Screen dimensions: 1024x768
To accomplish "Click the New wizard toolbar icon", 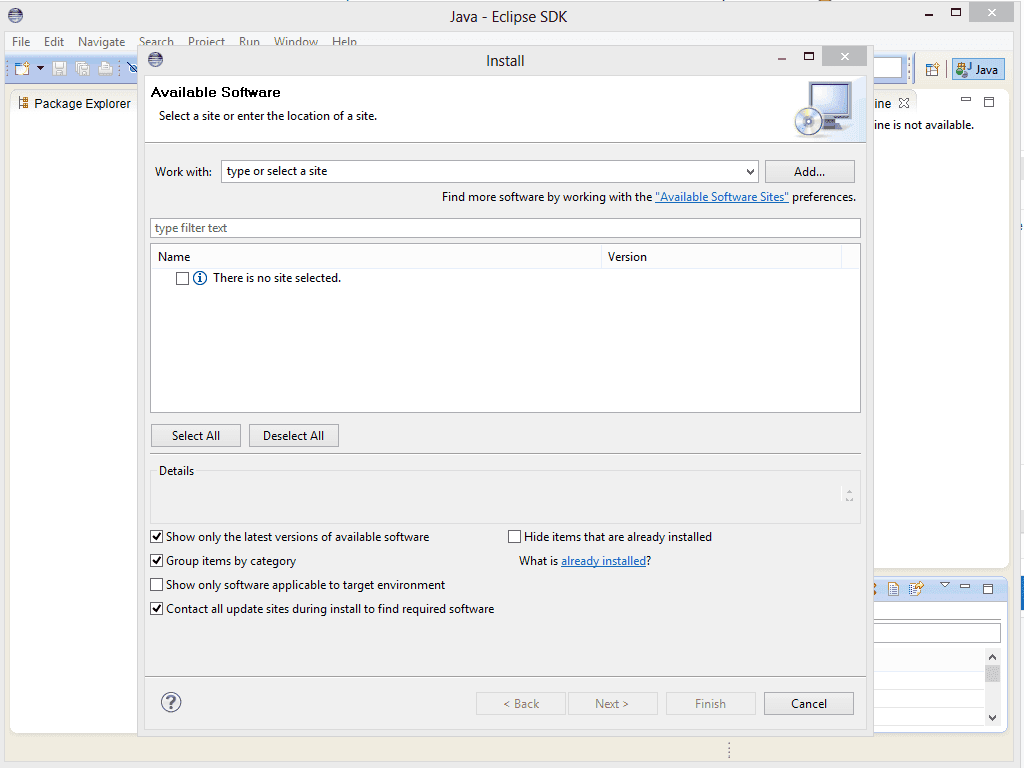I will (x=22, y=68).
